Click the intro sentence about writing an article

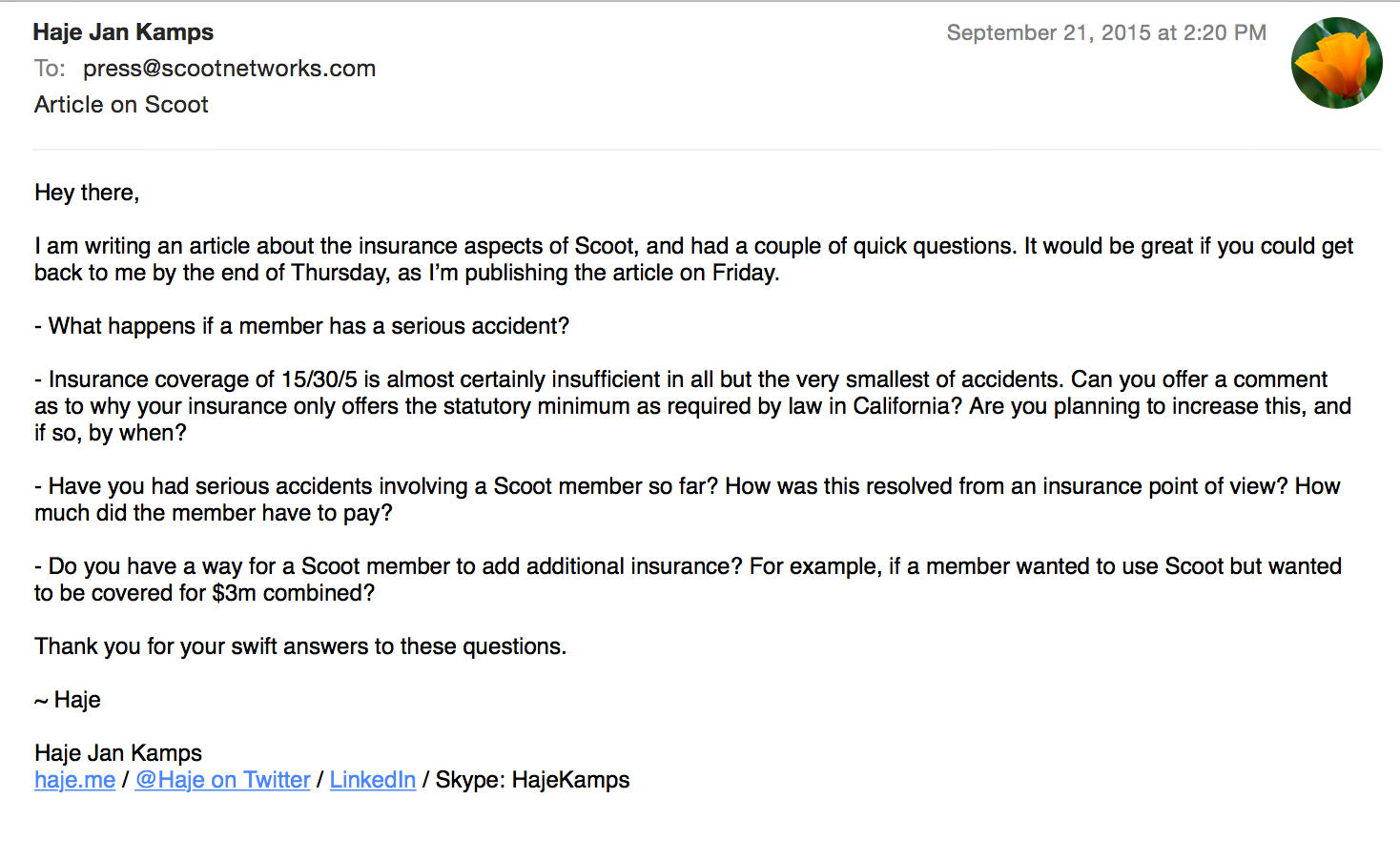(381, 246)
